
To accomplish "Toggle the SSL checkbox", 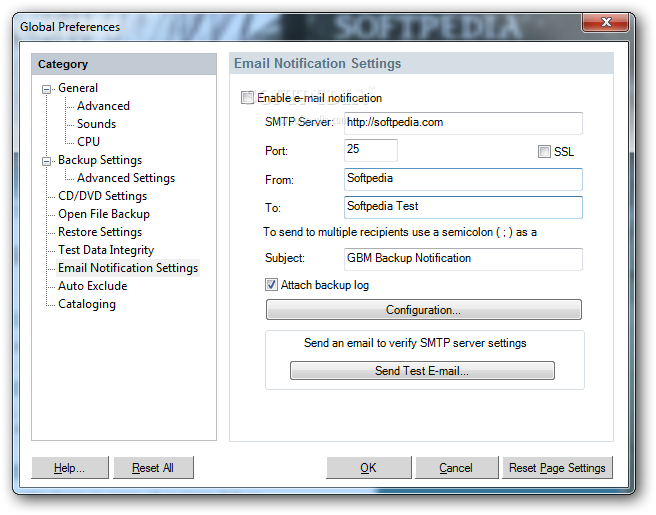I will [x=544, y=151].
